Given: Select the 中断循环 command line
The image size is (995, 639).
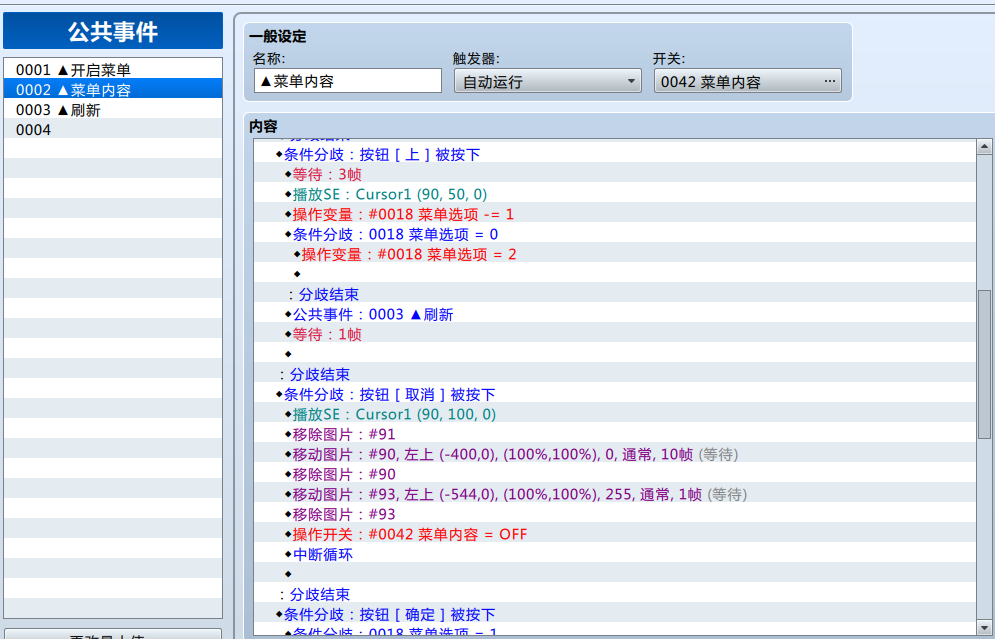Looking at the screenshot, I should (614, 554).
